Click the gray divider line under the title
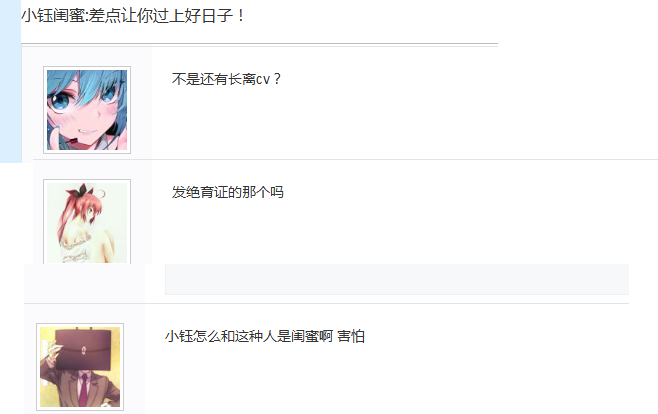The image size is (658, 414). tap(259, 44)
